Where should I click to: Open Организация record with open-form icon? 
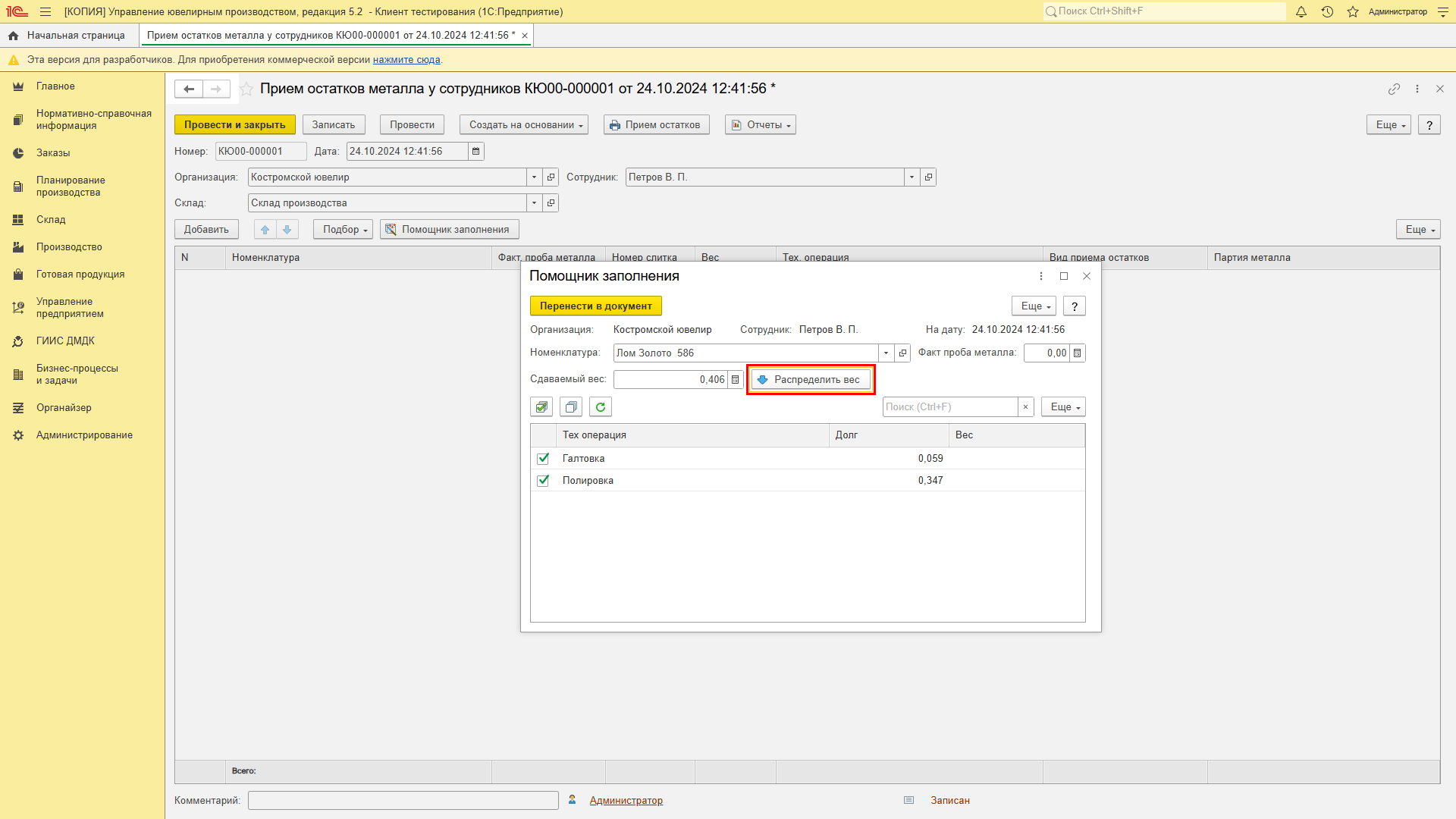(551, 177)
